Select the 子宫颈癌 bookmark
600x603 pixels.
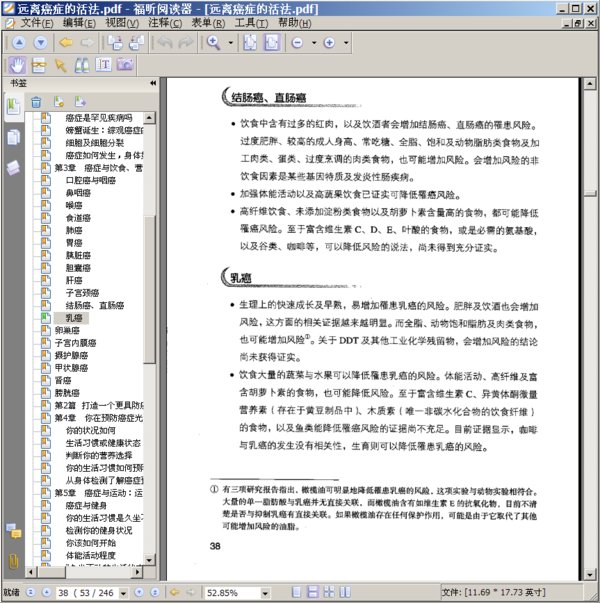(x=82, y=293)
